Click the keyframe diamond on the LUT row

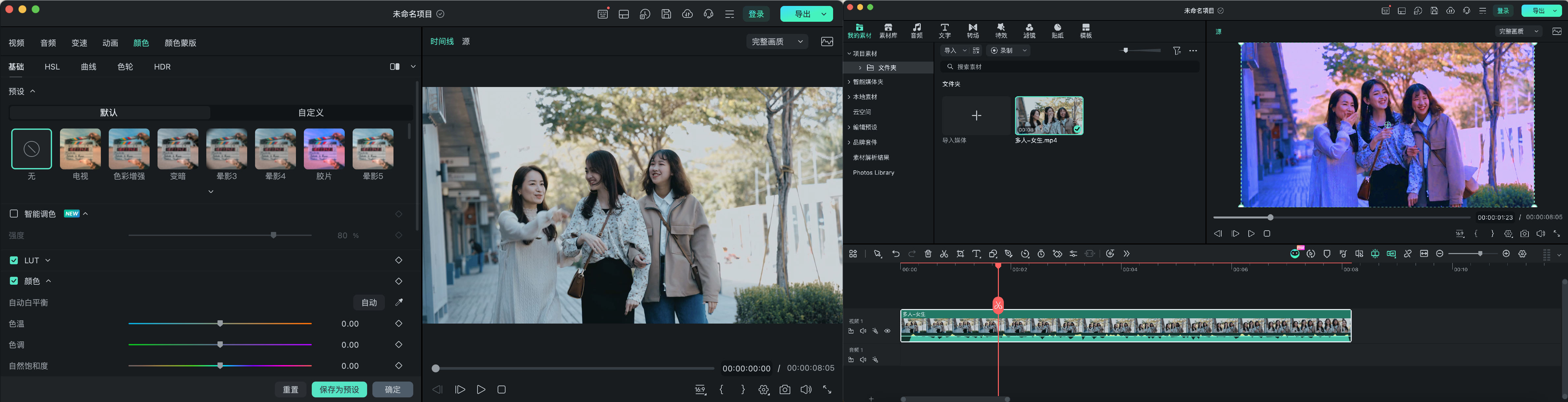point(399,260)
